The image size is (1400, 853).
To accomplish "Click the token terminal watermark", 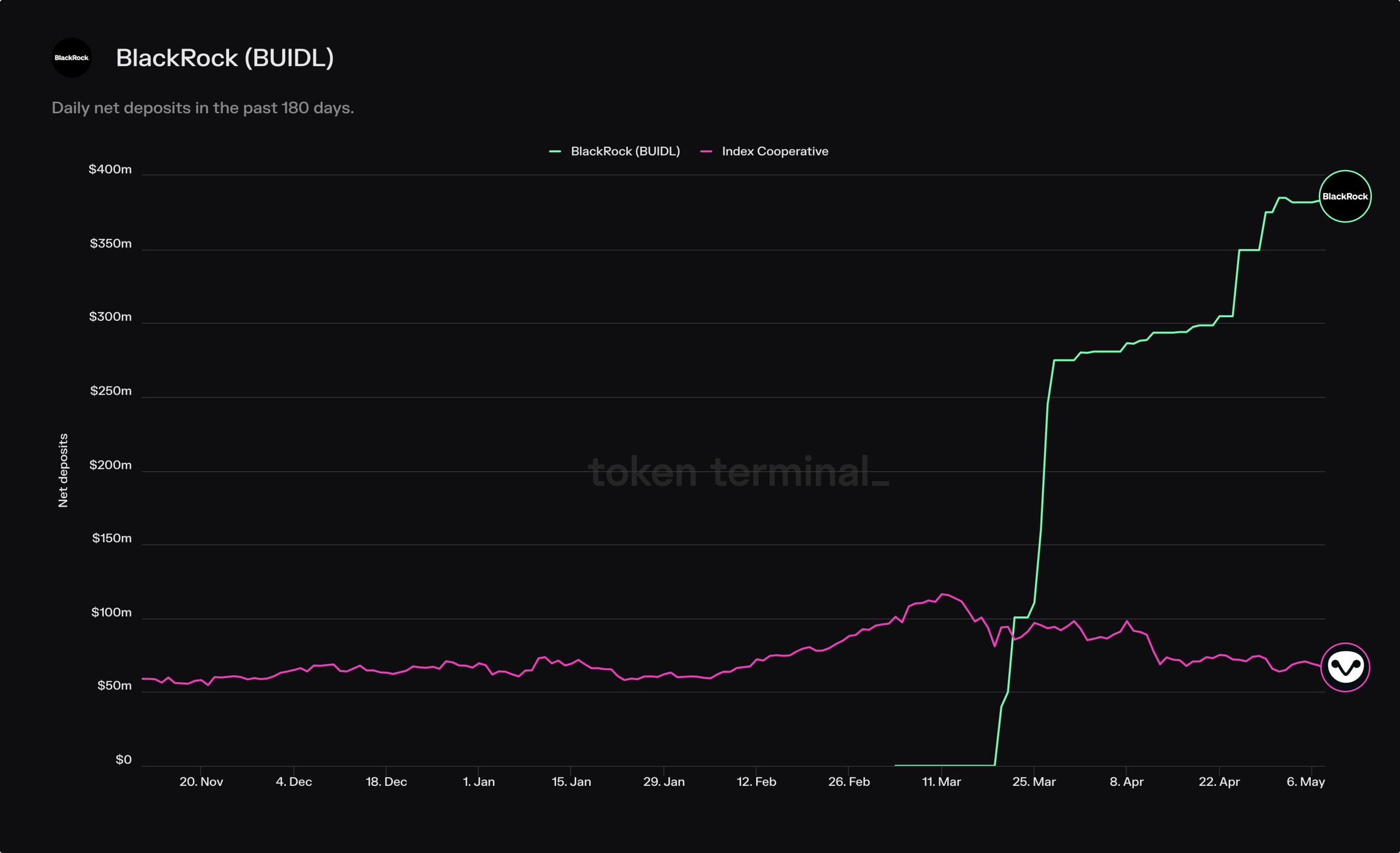I will [x=738, y=472].
